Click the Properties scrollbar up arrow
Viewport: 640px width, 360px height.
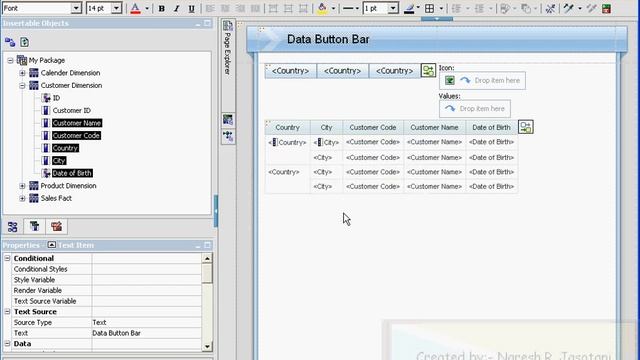coord(207,259)
